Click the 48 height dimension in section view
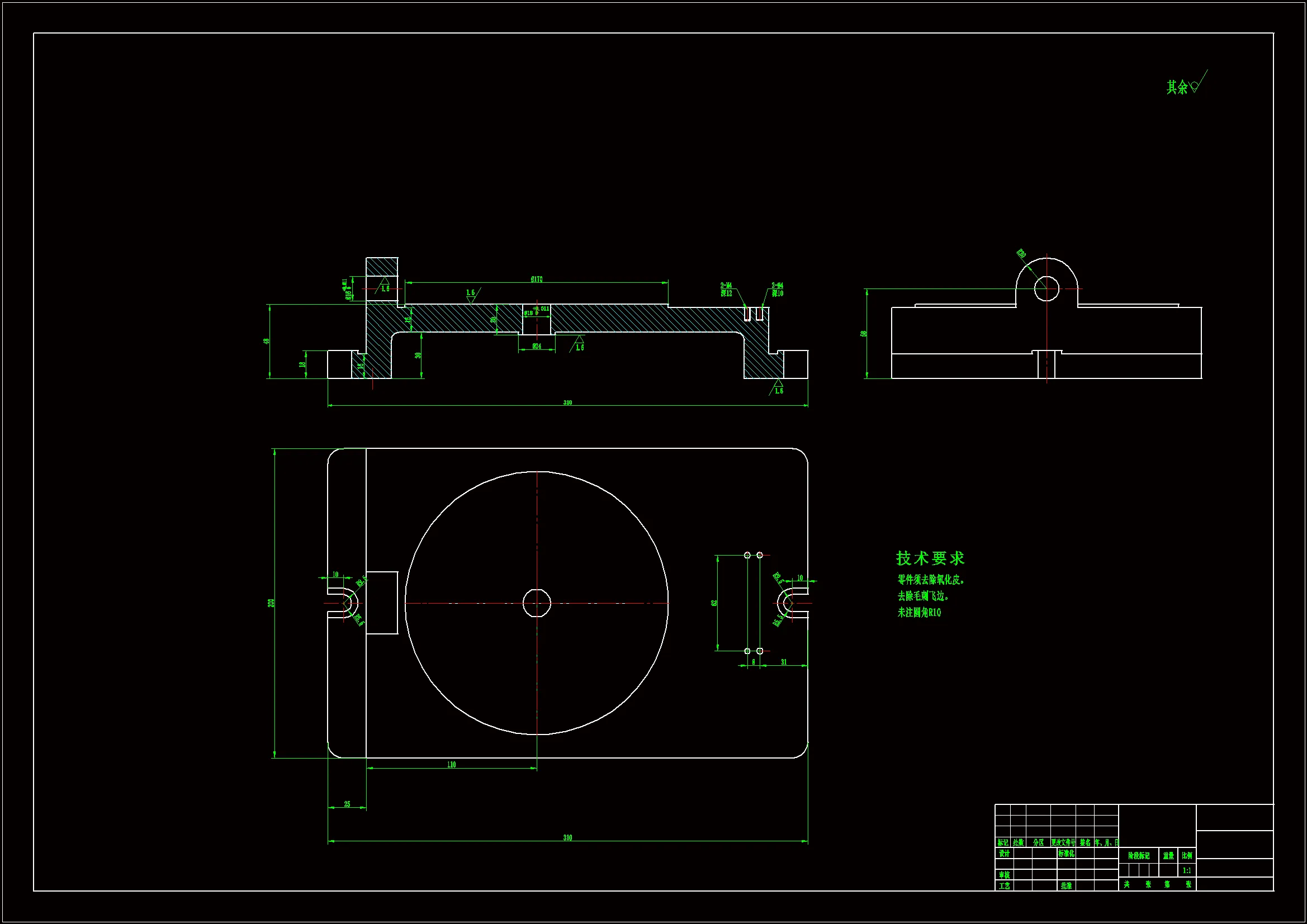Viewport: 1307px width, 924px height. [x=266, y=341]
